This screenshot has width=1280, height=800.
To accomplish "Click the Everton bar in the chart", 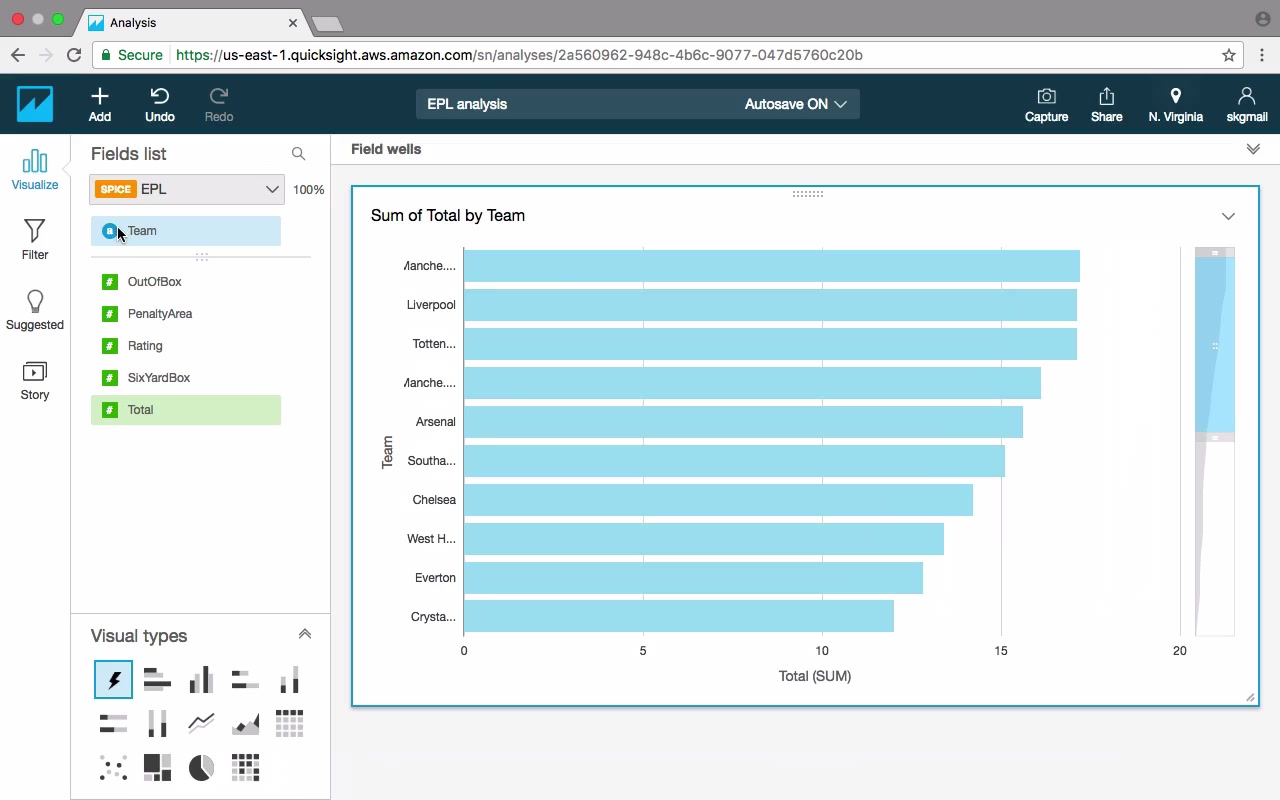I will coord(693,578).
